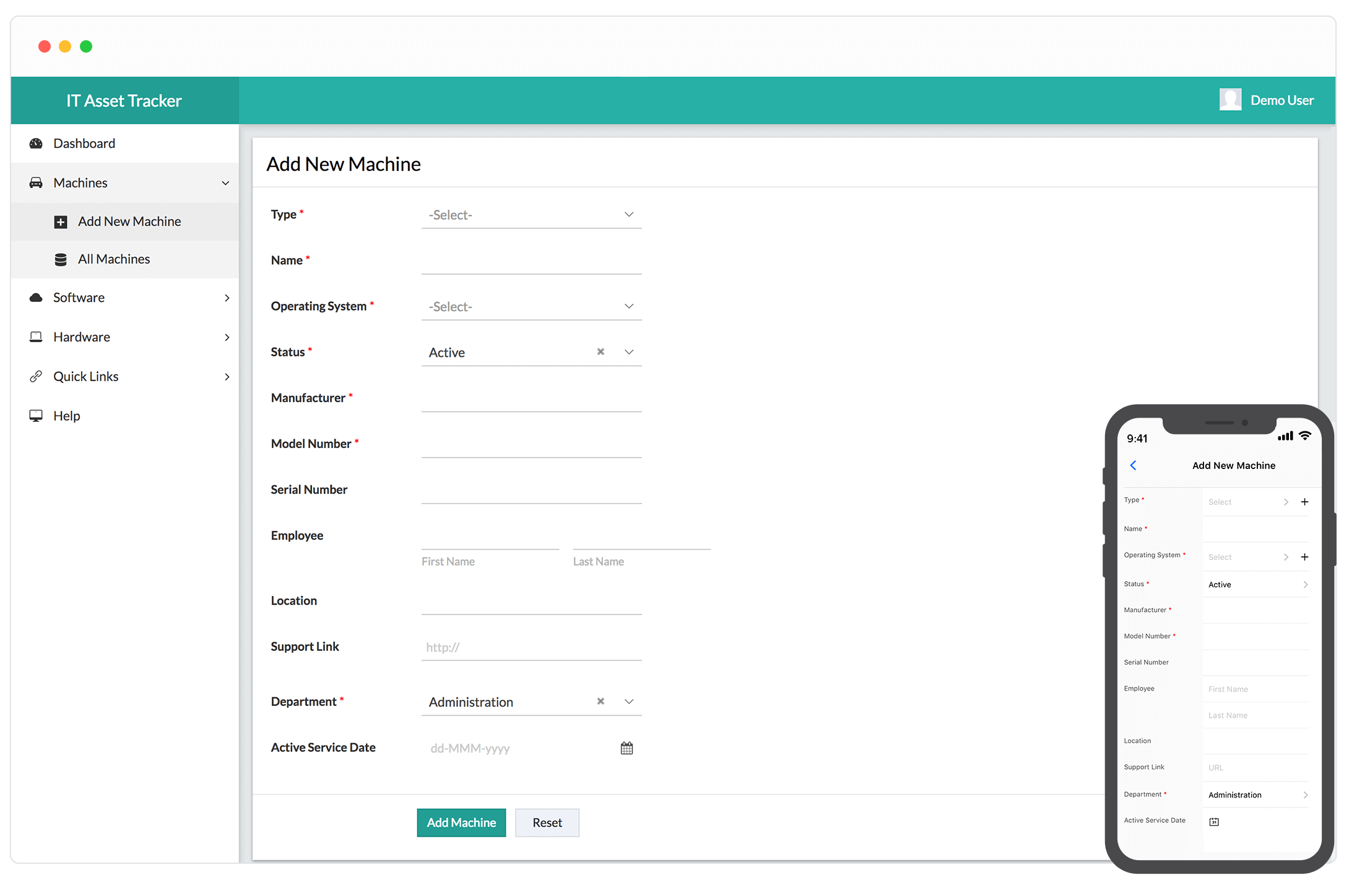Click the Add Machine button

point(461,822)
